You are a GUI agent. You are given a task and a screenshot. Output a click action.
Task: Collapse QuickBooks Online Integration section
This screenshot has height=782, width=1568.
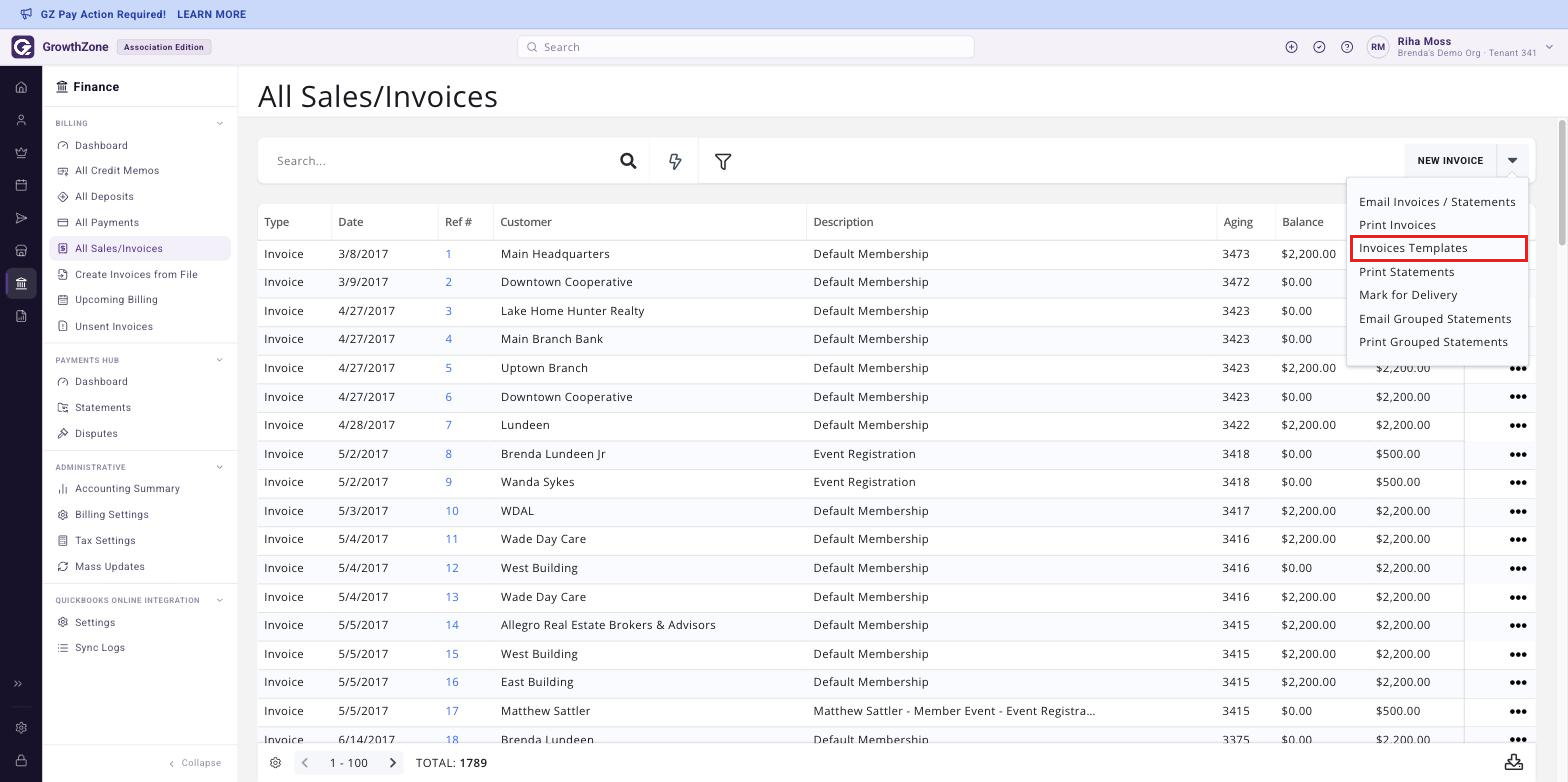[x=220, y=600]
